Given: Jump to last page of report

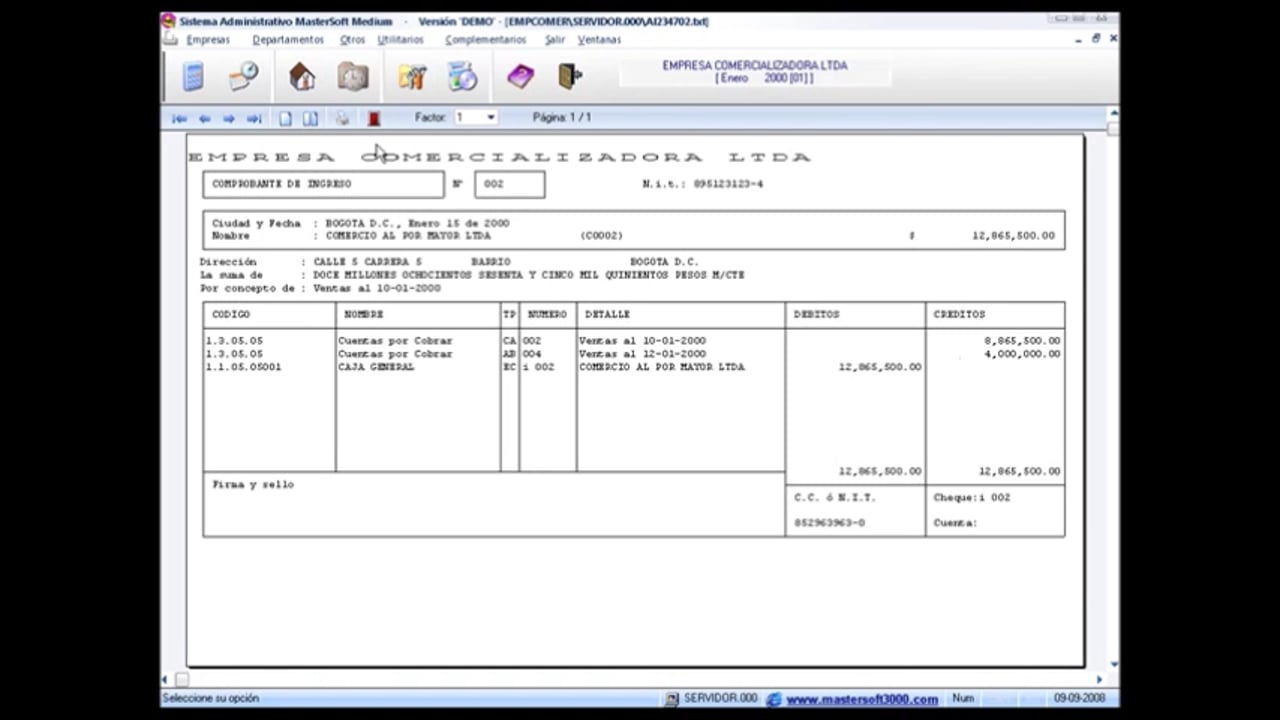Looking at the screenshot, I should pos(254,118).
